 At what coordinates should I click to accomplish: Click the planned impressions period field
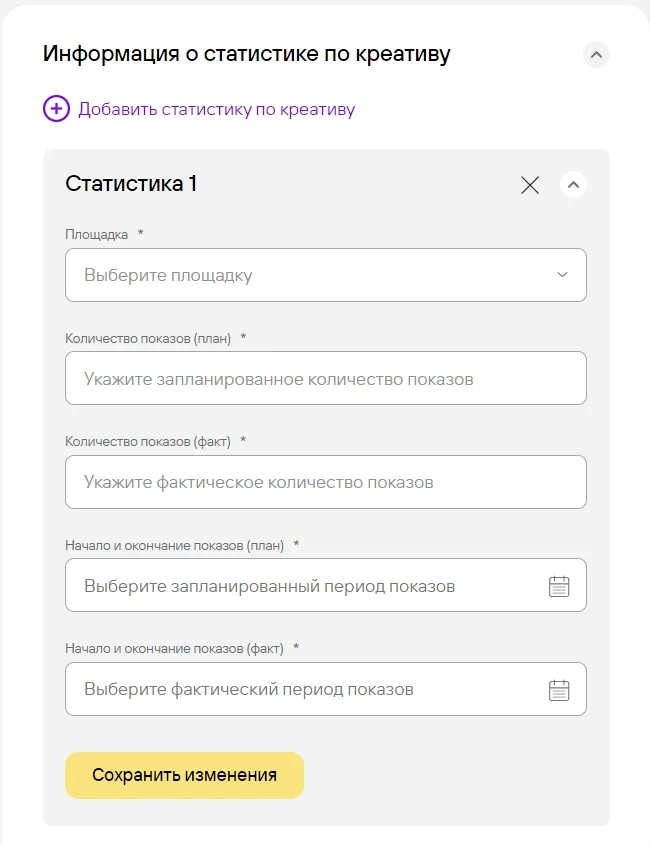click(x=300, y=586)
